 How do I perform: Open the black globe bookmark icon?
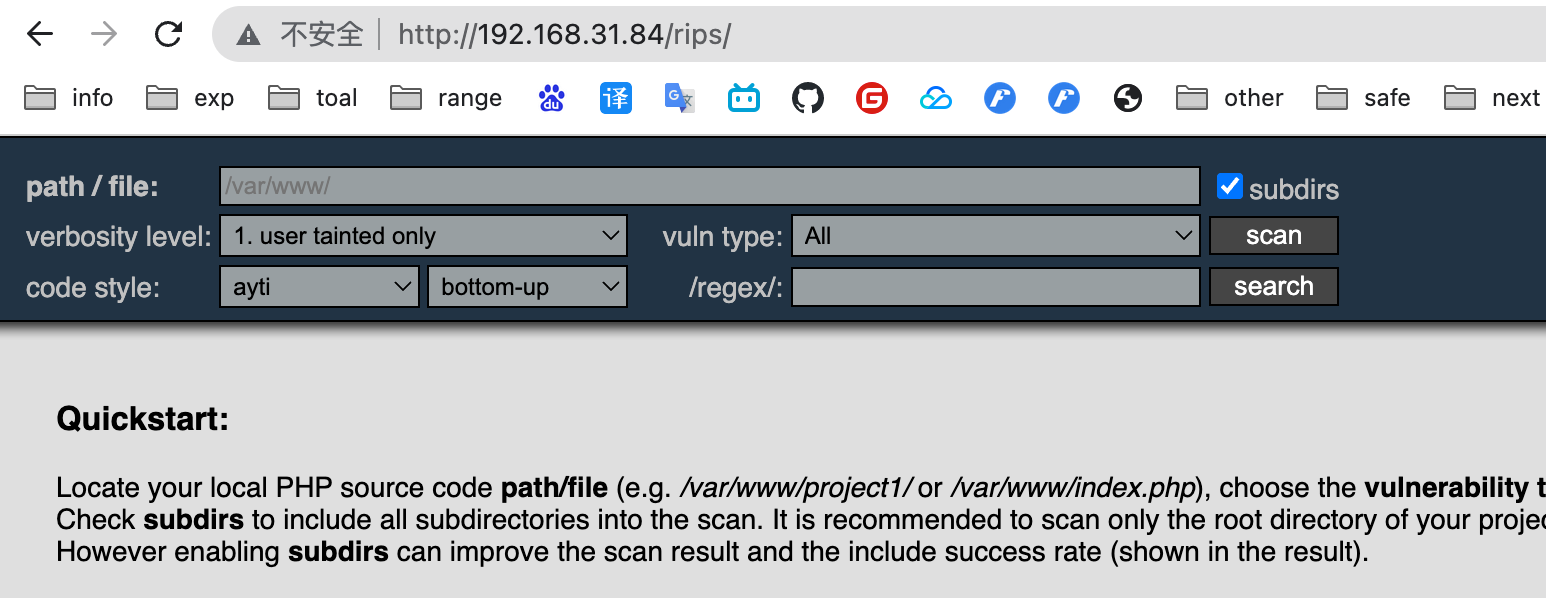click(x=1128, y=98)
